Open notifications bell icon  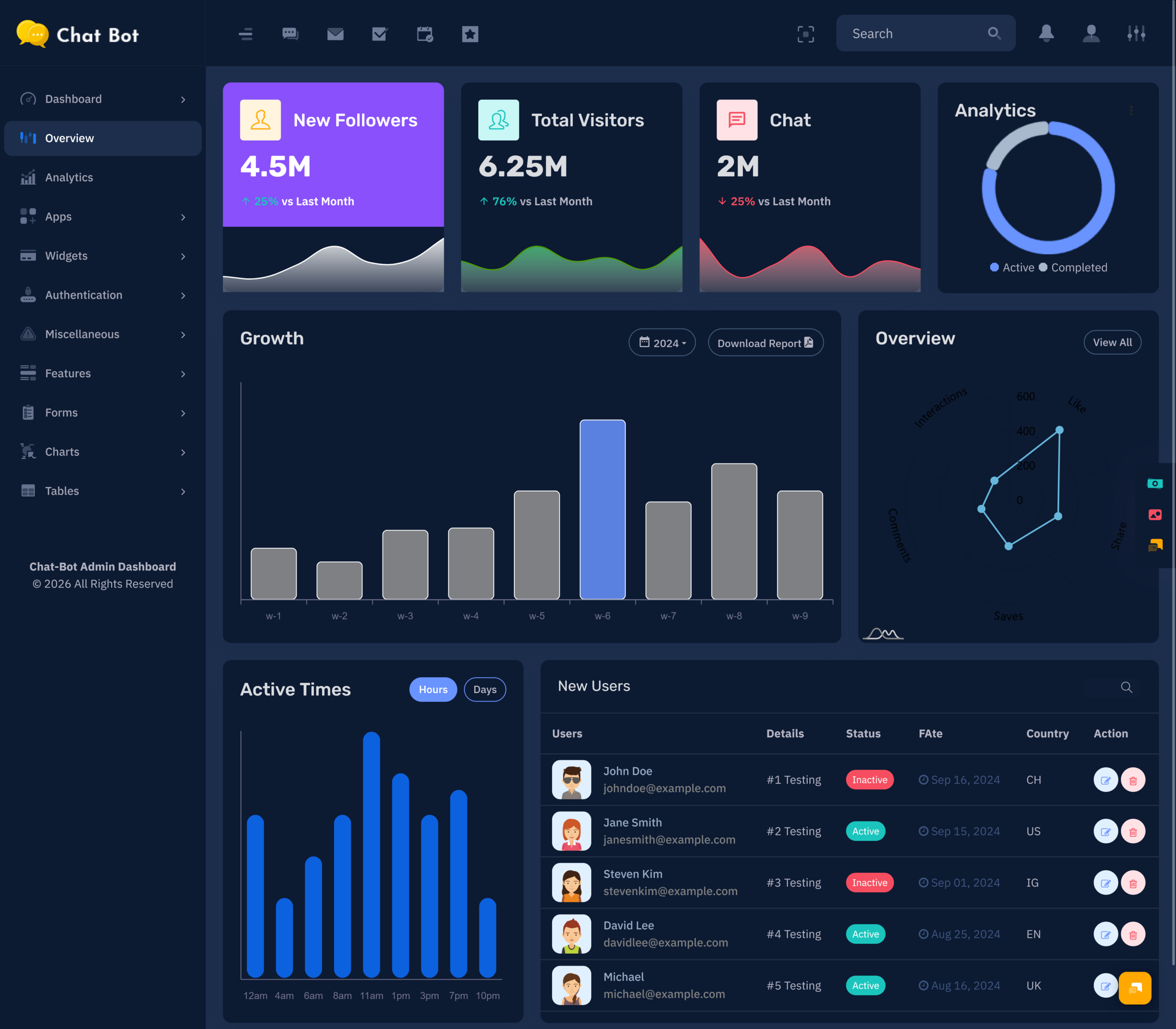point(1046,33)
